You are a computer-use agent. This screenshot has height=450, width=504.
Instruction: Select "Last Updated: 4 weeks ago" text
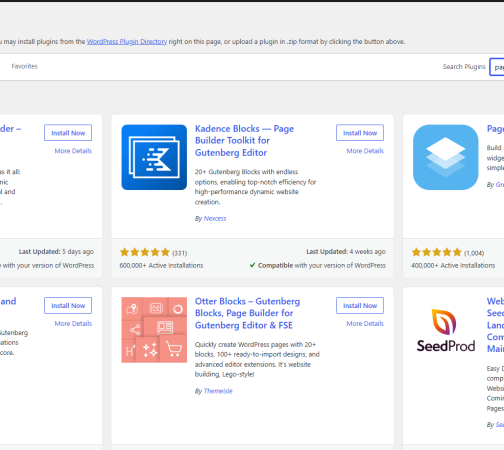[346, 252]
